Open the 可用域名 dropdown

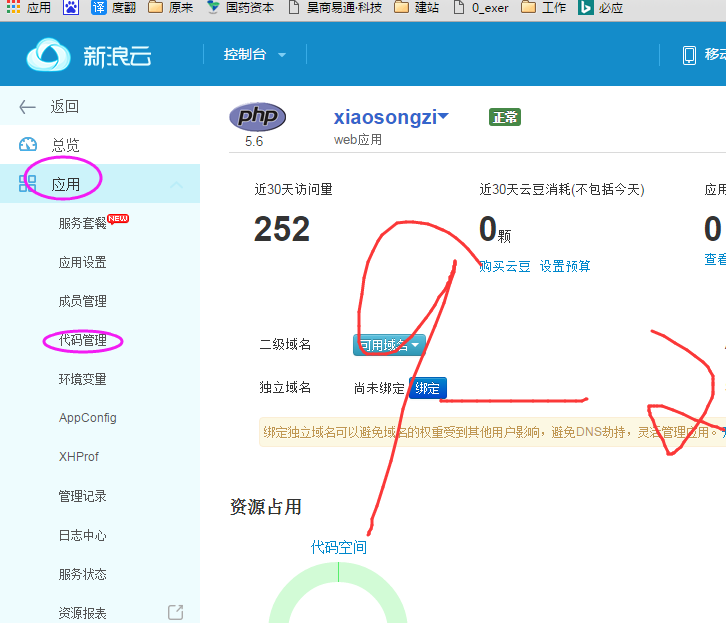(389, 345)
